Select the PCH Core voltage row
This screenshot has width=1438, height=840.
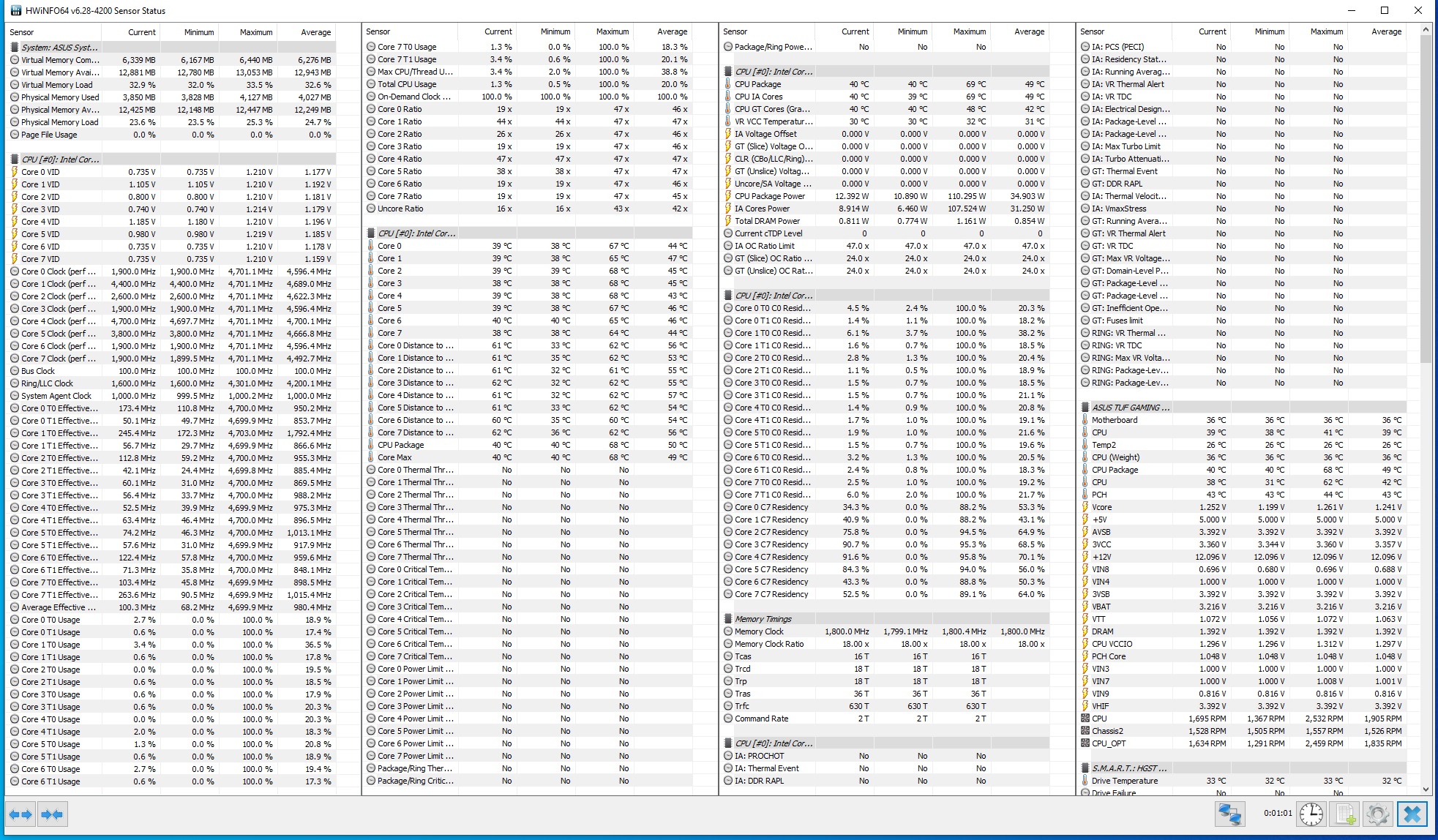coord(1243,656)
